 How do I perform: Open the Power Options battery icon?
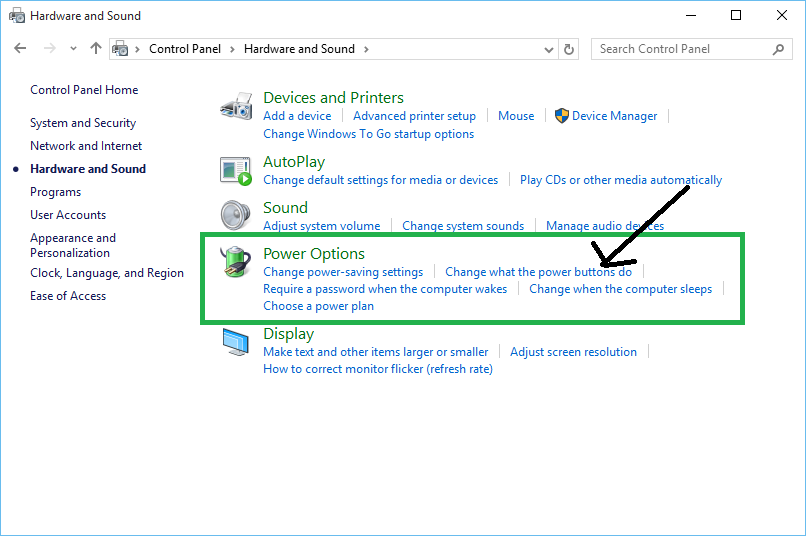pos(235,261)
